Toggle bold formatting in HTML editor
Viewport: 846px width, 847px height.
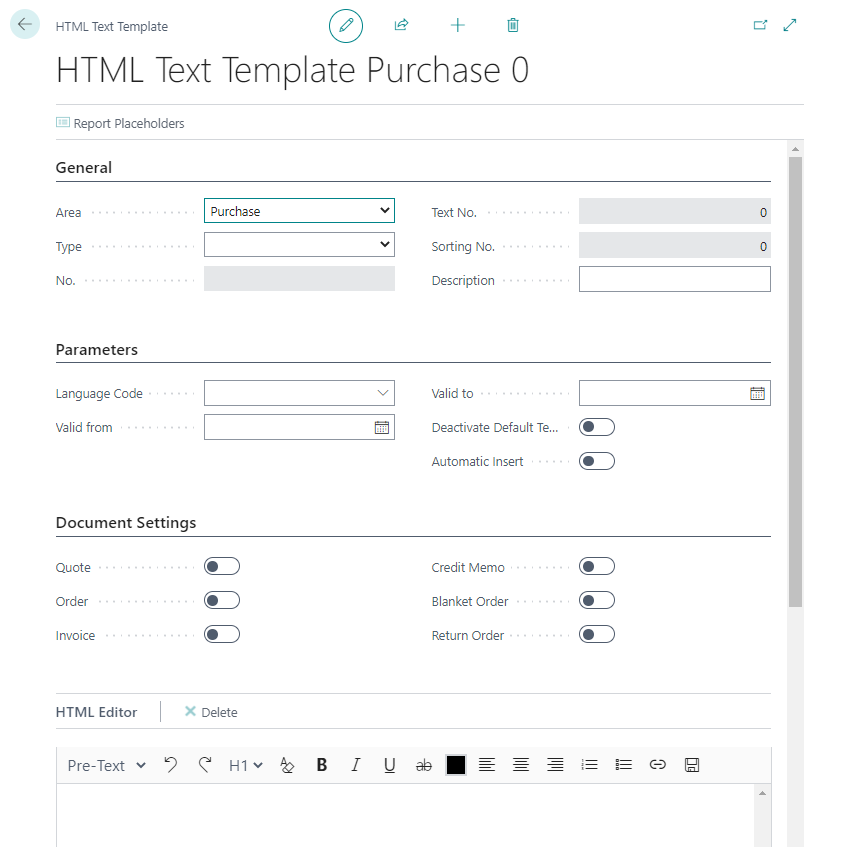[x=322, y=765]
